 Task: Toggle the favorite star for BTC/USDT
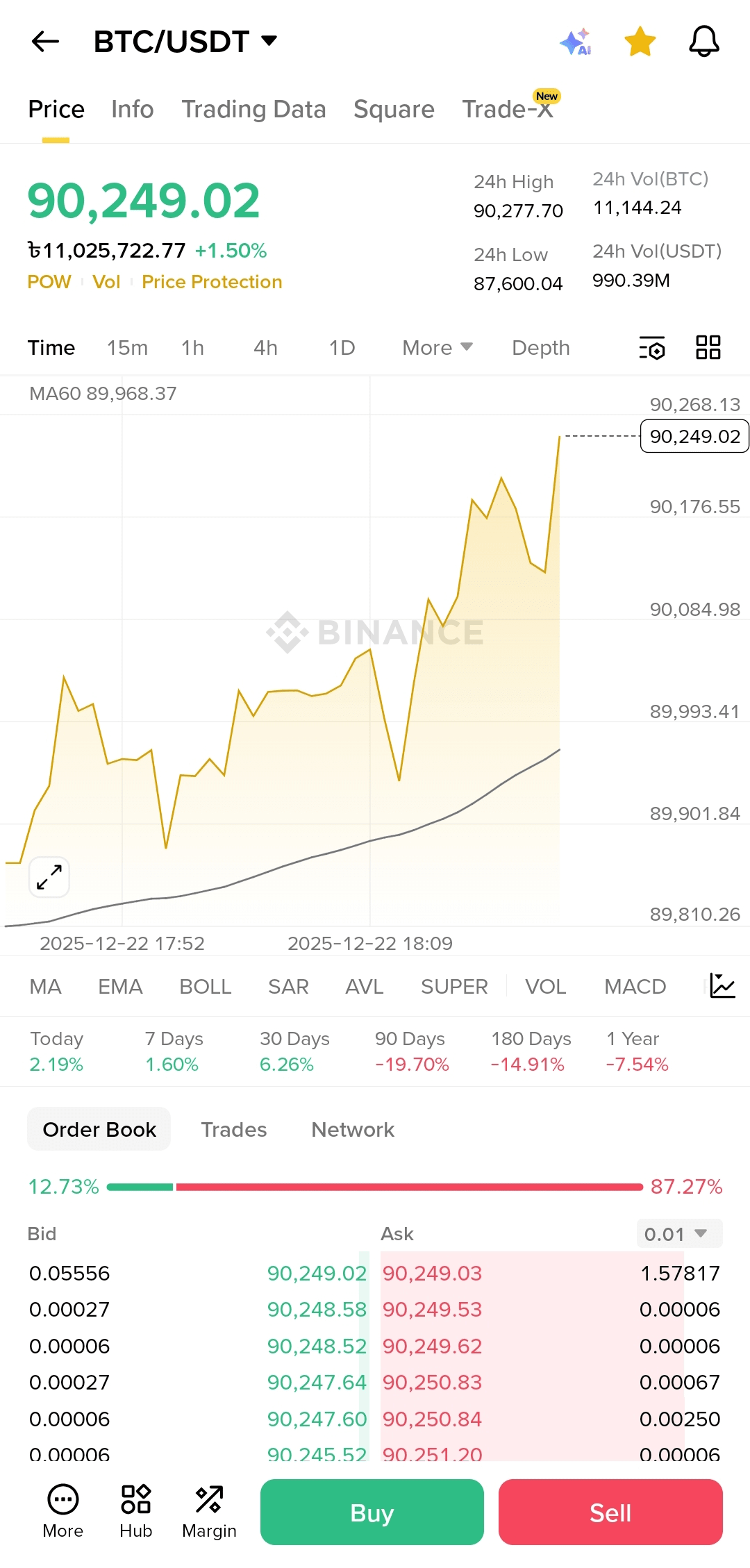(640, 42)
